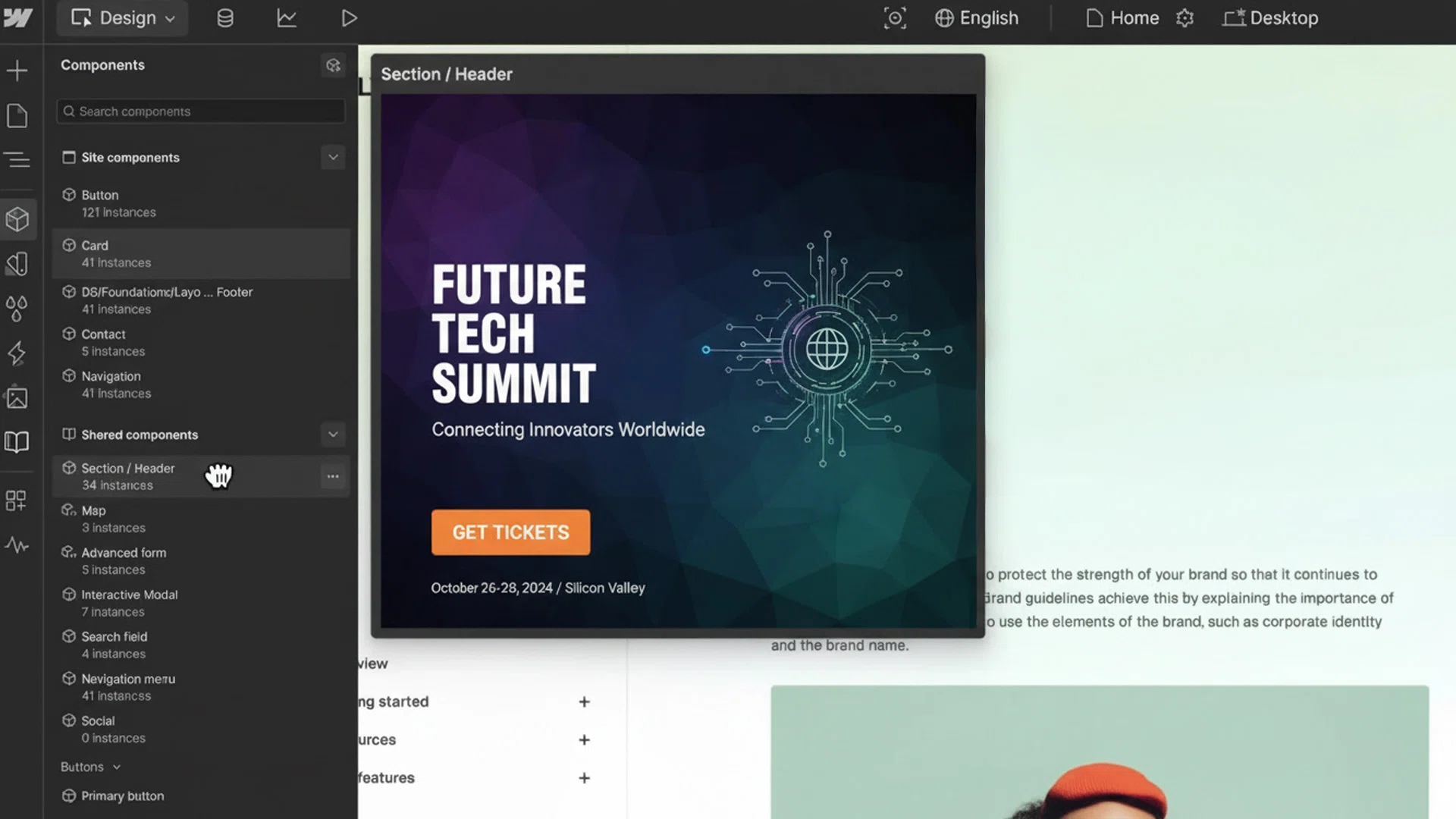
Task: Open the Variables panel icon
Action: tap(17, 309)
